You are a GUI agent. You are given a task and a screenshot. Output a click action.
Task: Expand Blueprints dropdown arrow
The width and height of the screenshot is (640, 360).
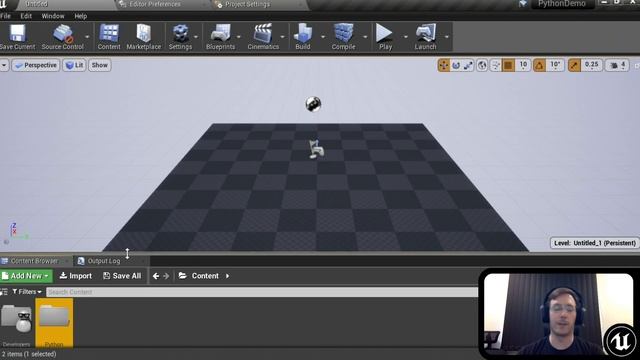pyautogui.click(x=239, y=37)
